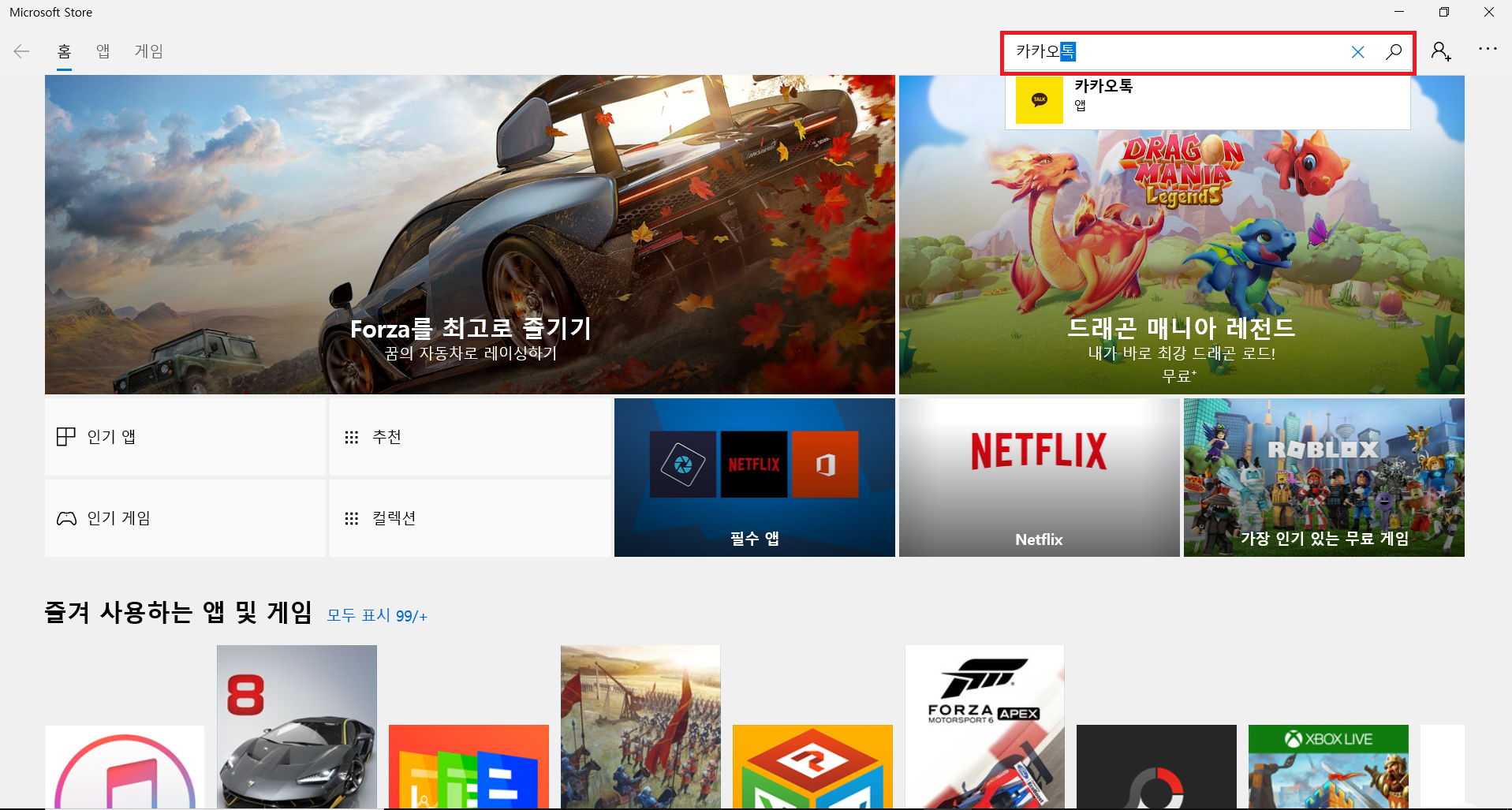
Task: Go back with the back arrow
Action: click(x=21, y=51)
